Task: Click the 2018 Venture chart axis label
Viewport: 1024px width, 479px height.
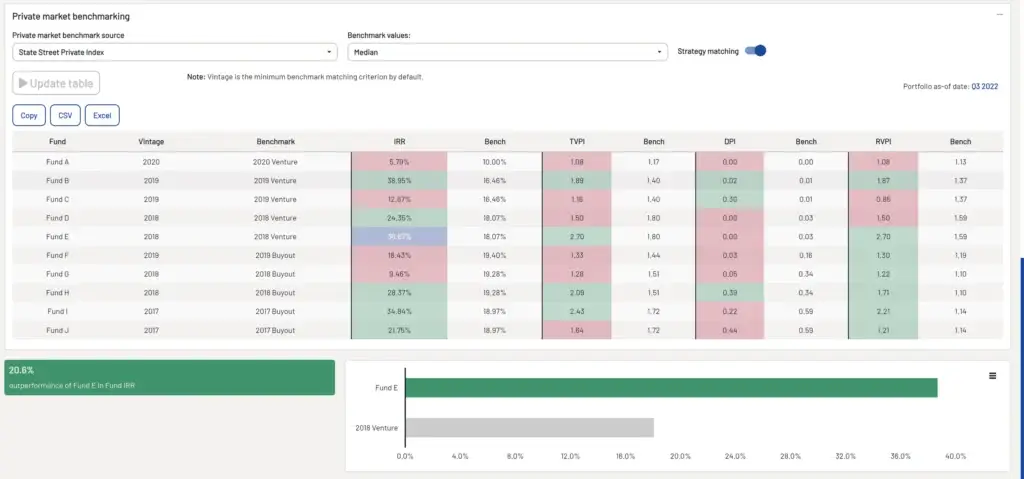Action: tap(377, 428)
